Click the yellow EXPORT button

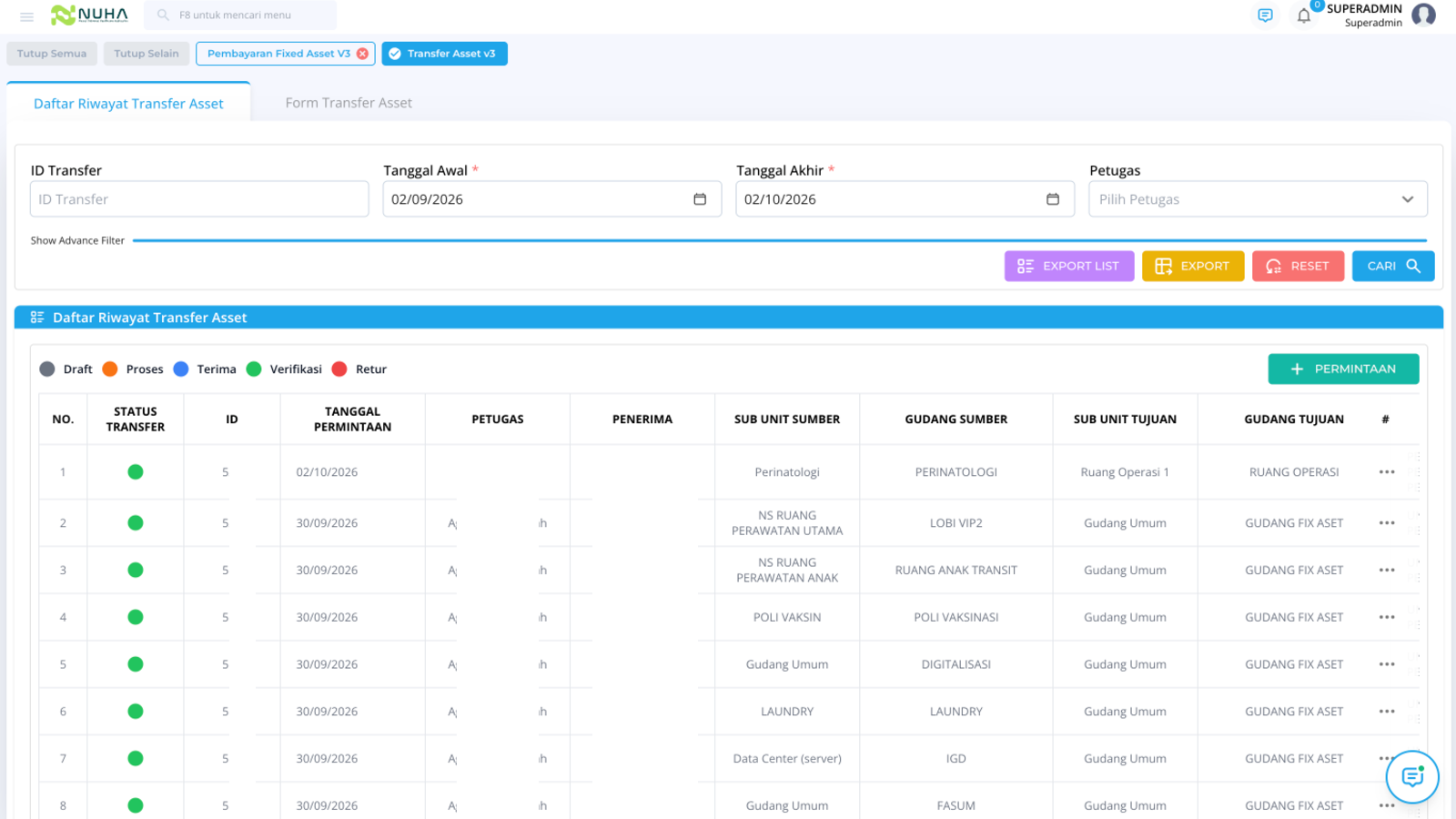click(x=1193, y=267)
